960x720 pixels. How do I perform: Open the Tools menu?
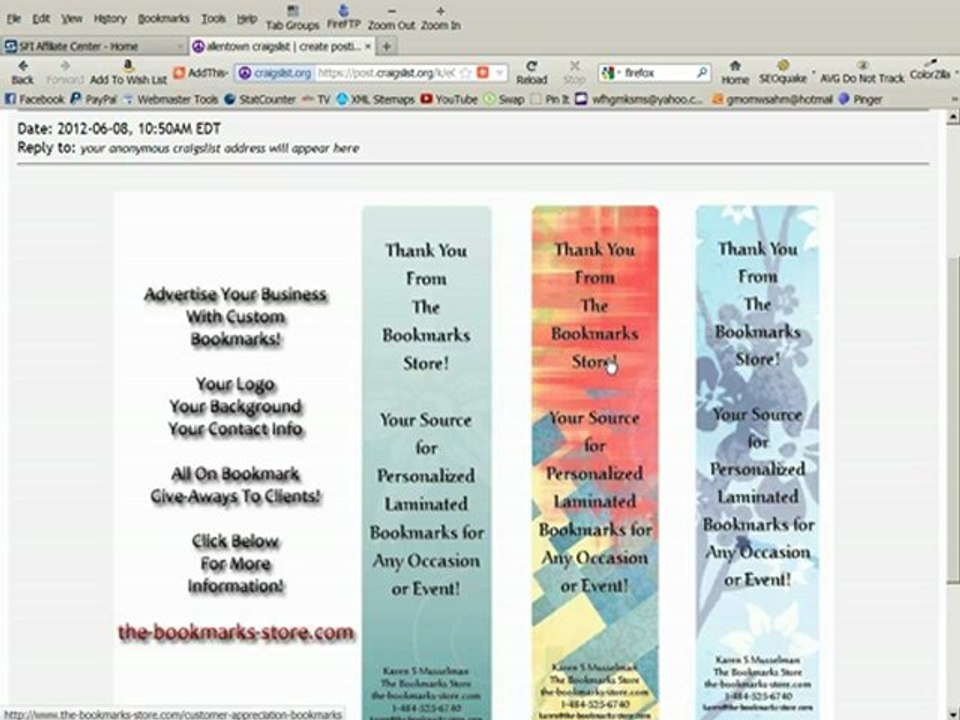coord(214,19)
